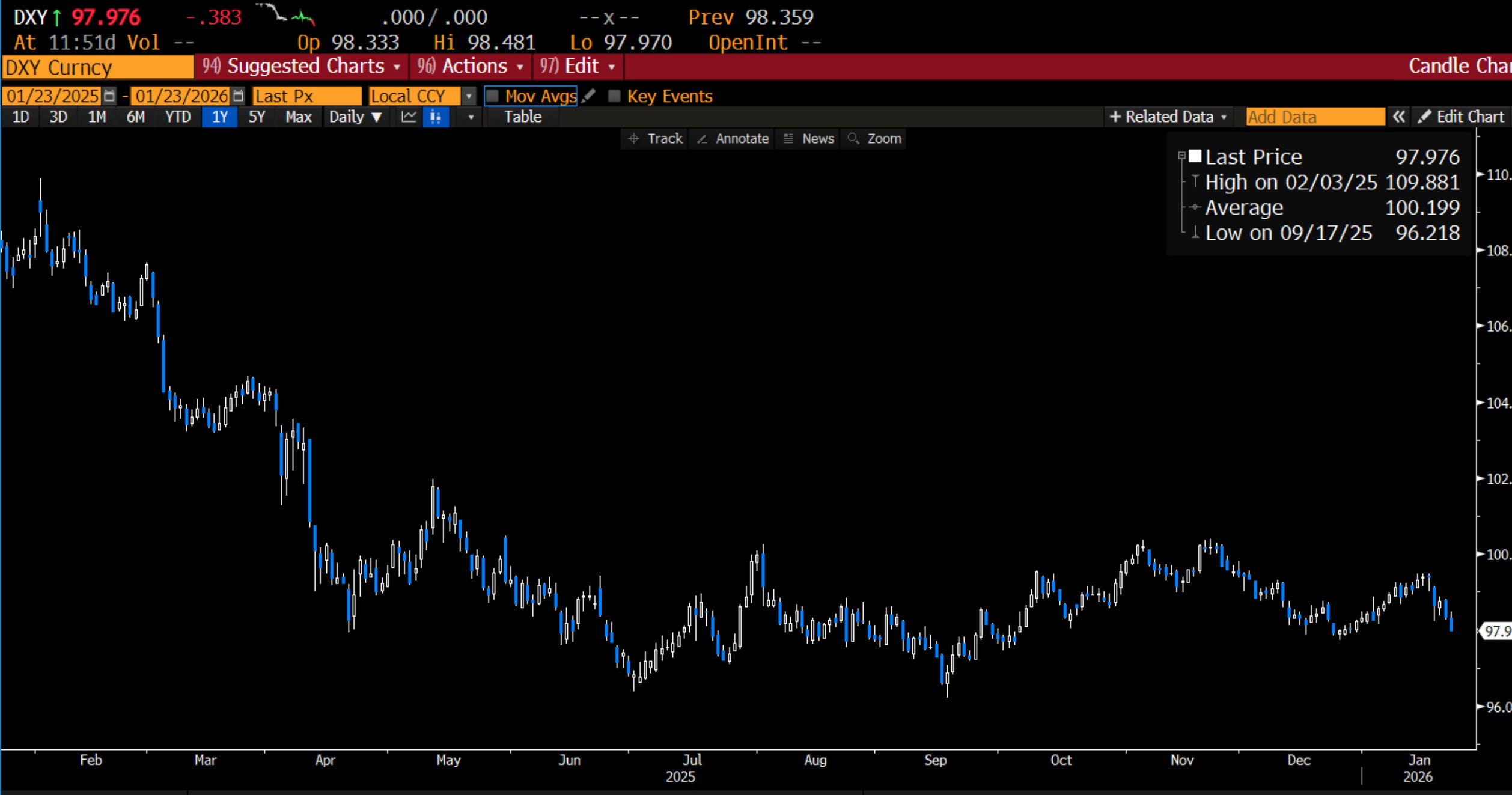Toggle the Key Events checkbox
This screenshot has height=795, width=1512.
(x=614, y=96)
